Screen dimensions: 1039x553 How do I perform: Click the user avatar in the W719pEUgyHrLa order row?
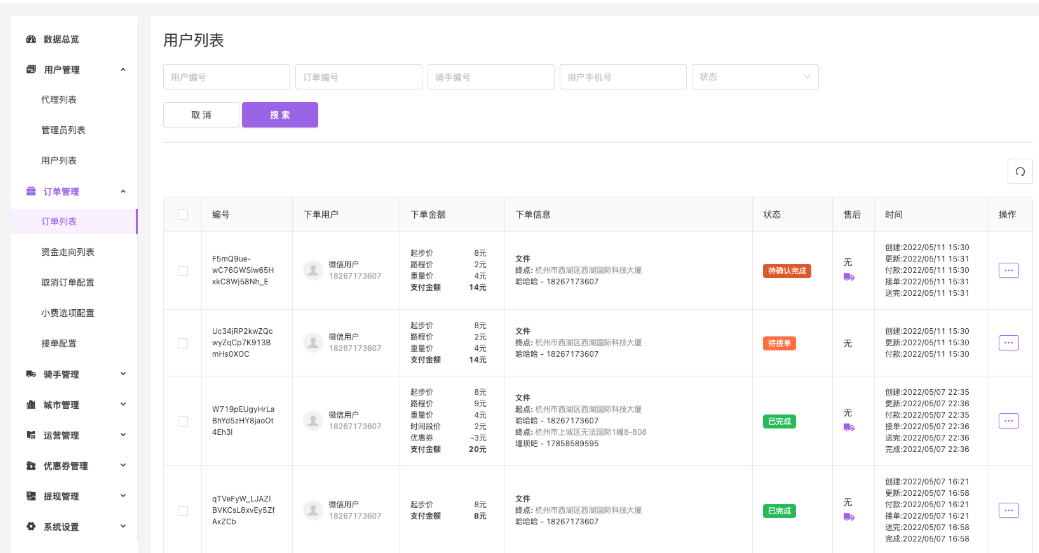[x=313, y=421]
